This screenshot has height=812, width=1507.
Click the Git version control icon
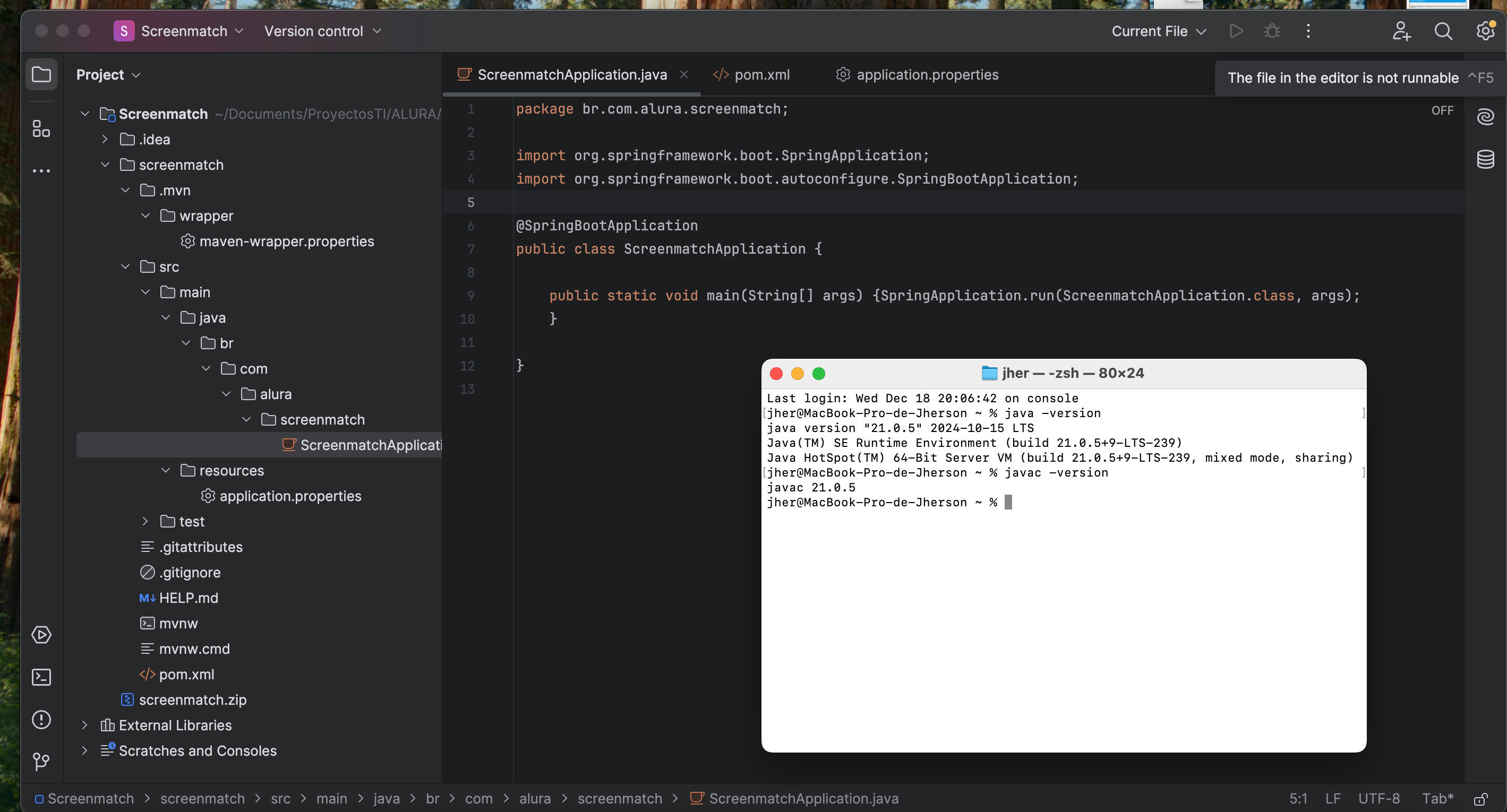click(40, 762)
